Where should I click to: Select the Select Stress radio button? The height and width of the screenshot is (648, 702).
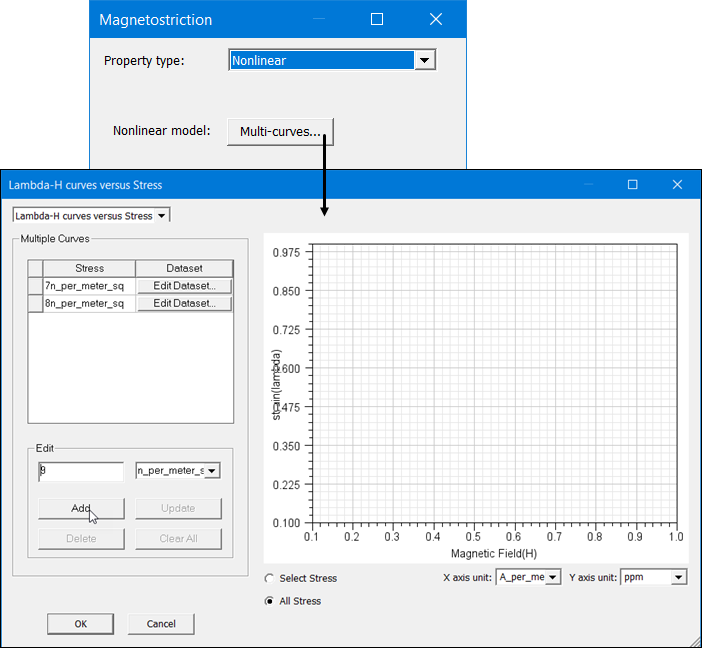coord(270,578)
